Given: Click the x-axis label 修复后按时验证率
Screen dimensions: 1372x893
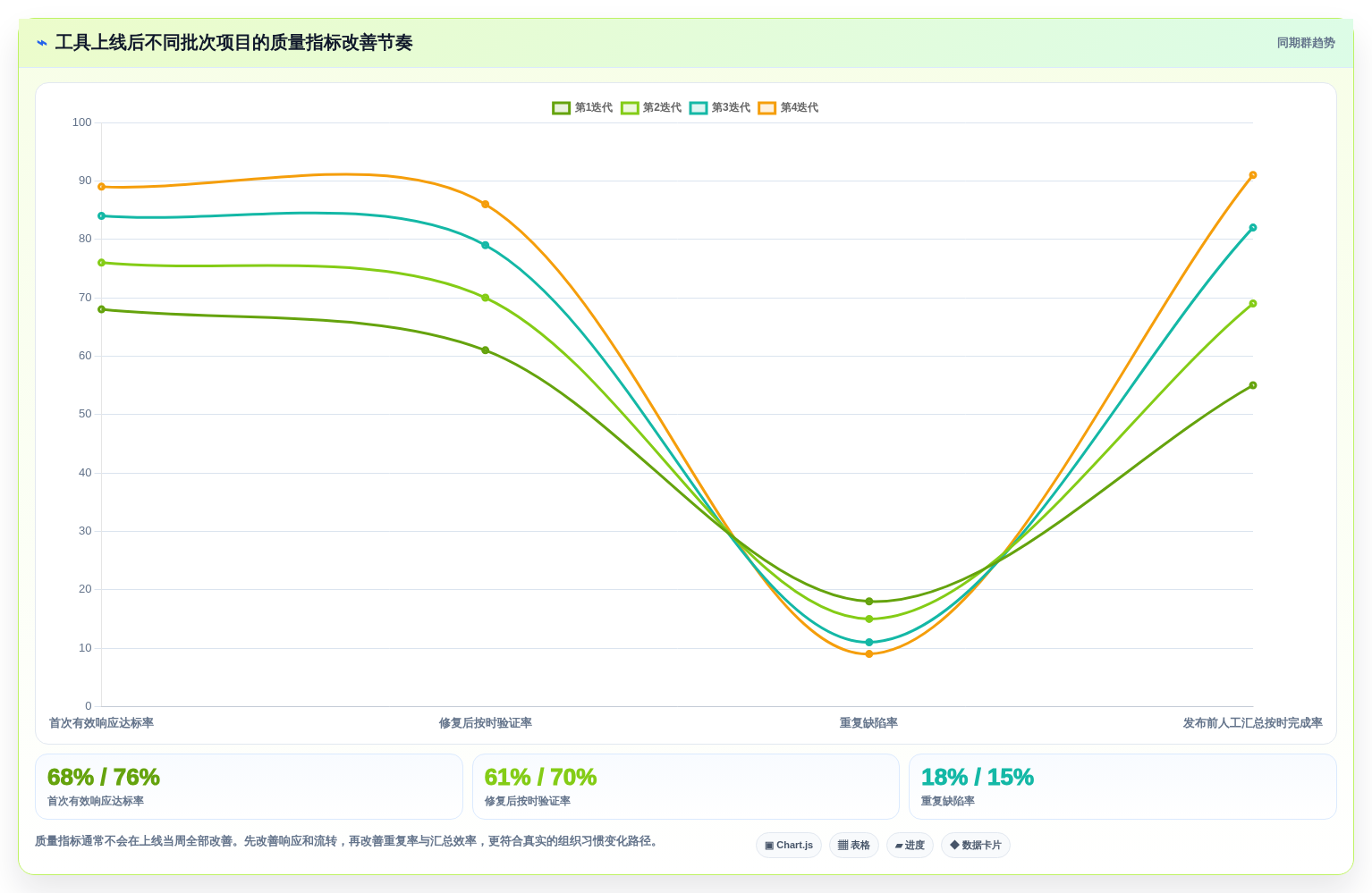Looking at the screenshot, I should point(486,723).
